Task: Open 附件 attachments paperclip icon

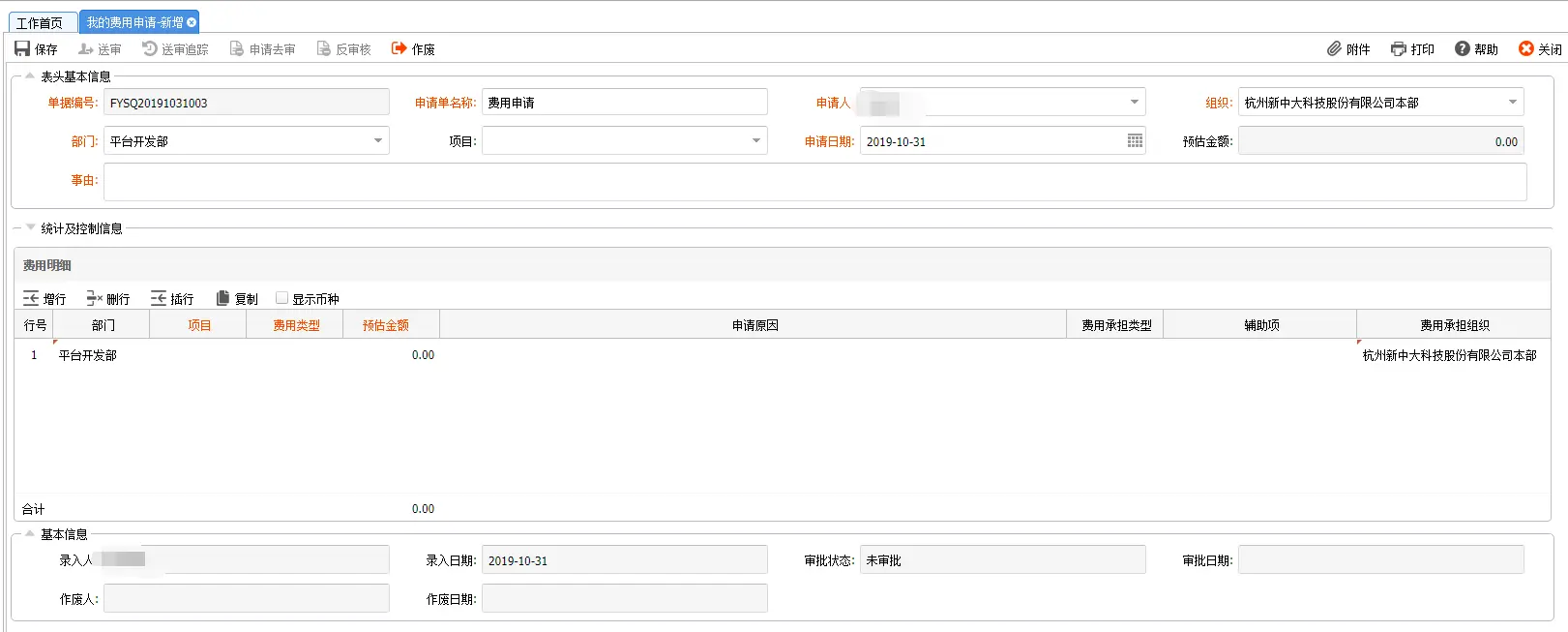Action: click(1334, 48)
